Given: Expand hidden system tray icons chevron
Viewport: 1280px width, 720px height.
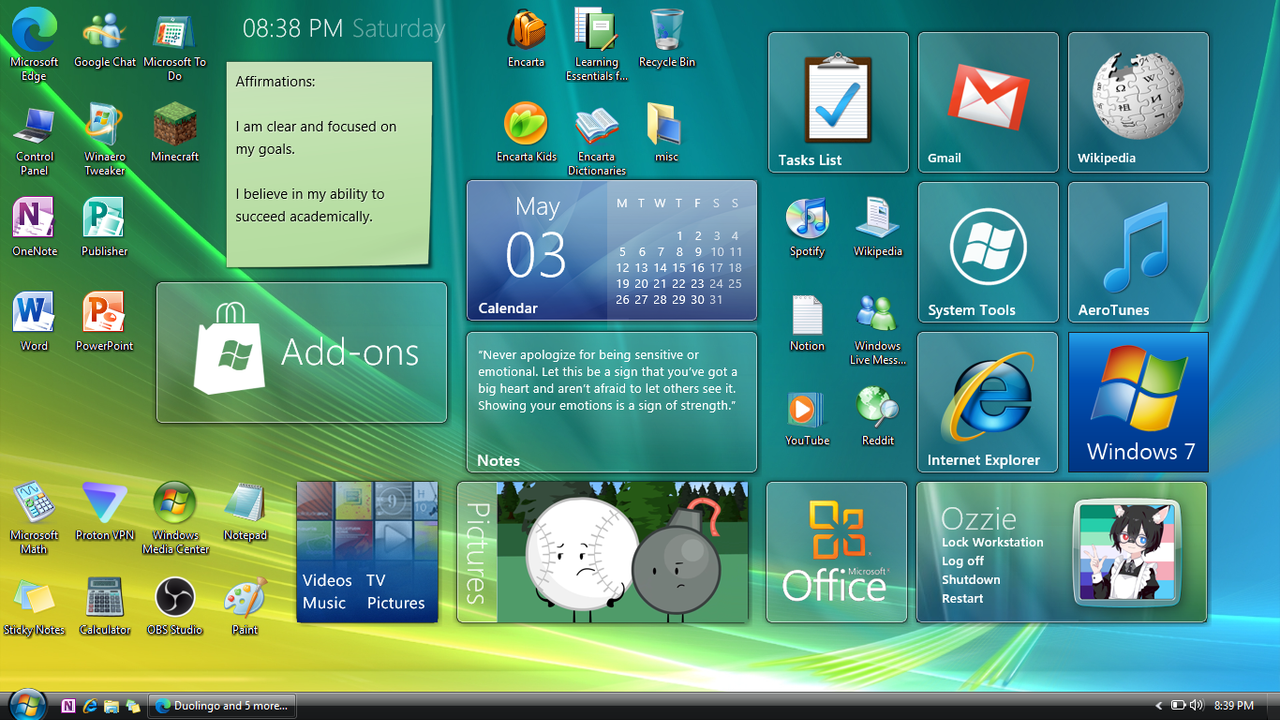Looking at the screenshot, I should (1159, 706).
